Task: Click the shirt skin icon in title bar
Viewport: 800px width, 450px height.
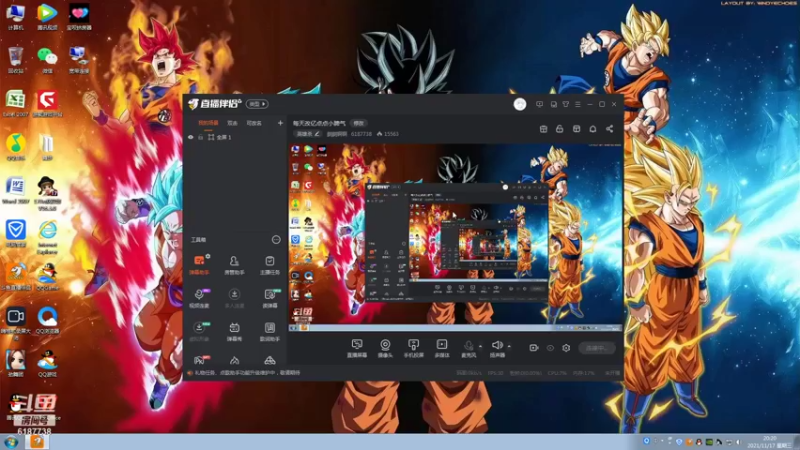Action: click(x=566, y=104)
